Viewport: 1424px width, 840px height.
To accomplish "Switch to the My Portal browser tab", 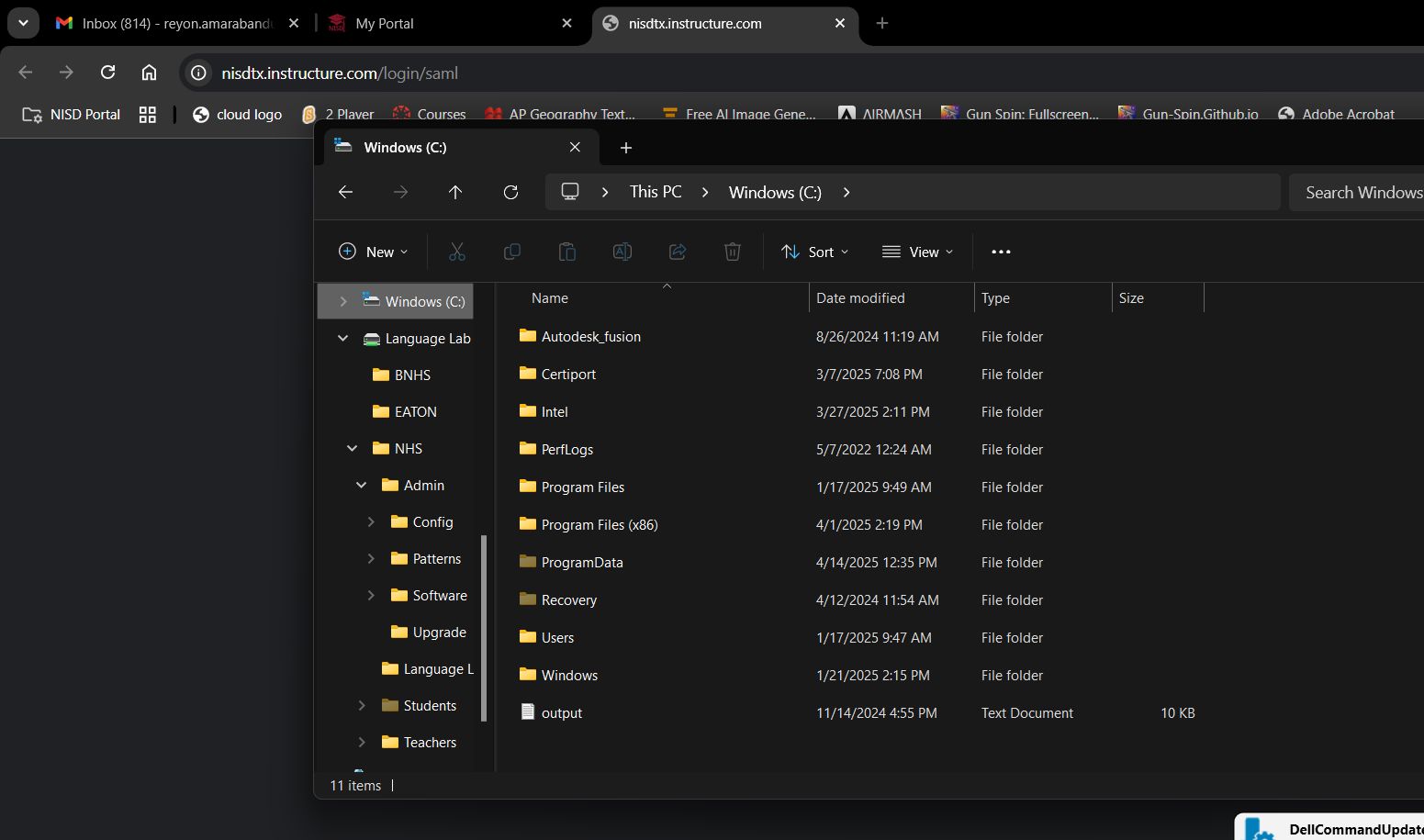I will click(x=385, y=23).
